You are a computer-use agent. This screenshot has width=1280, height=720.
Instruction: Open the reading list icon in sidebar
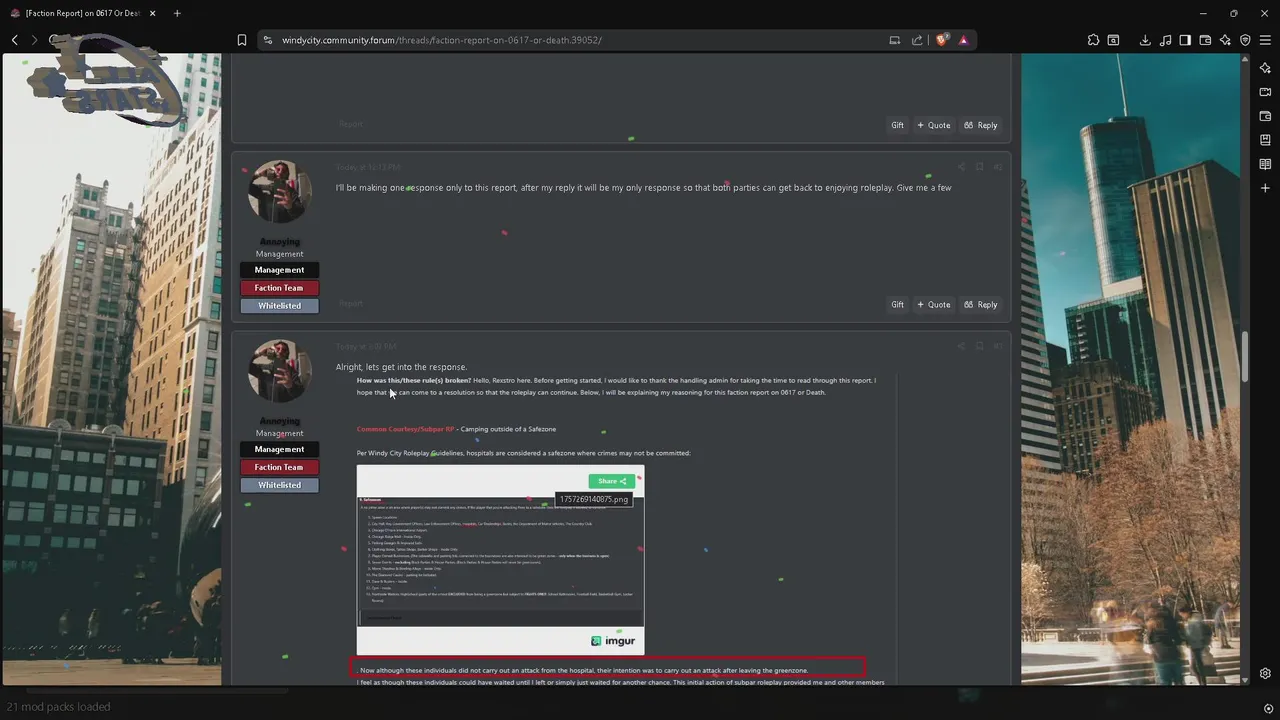[x=1265, y=164]
